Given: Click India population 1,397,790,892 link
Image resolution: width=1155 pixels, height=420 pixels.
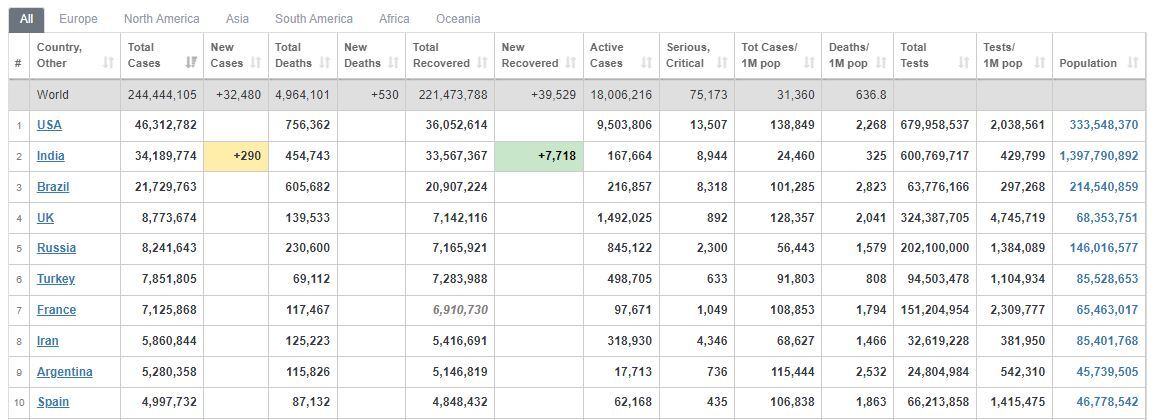Looking at the screenshot, I should click(1099, 156).
